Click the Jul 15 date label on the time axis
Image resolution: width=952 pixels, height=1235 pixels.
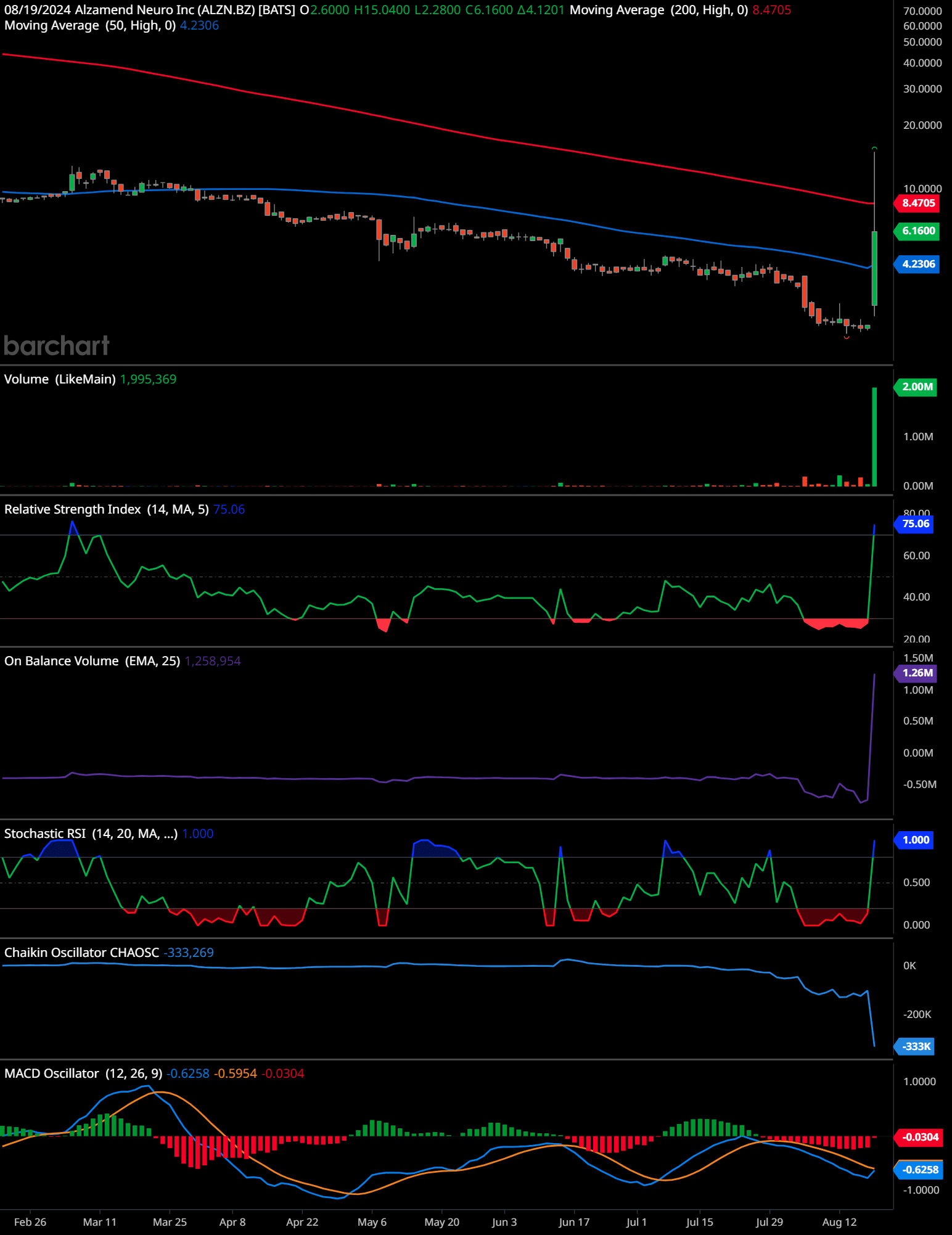699,1222
